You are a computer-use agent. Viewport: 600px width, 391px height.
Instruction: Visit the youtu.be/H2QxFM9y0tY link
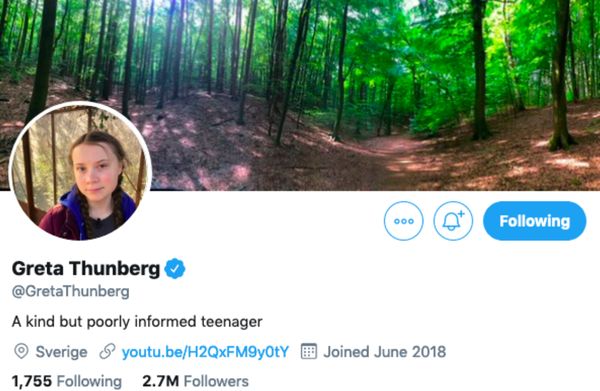click(205, 352)
